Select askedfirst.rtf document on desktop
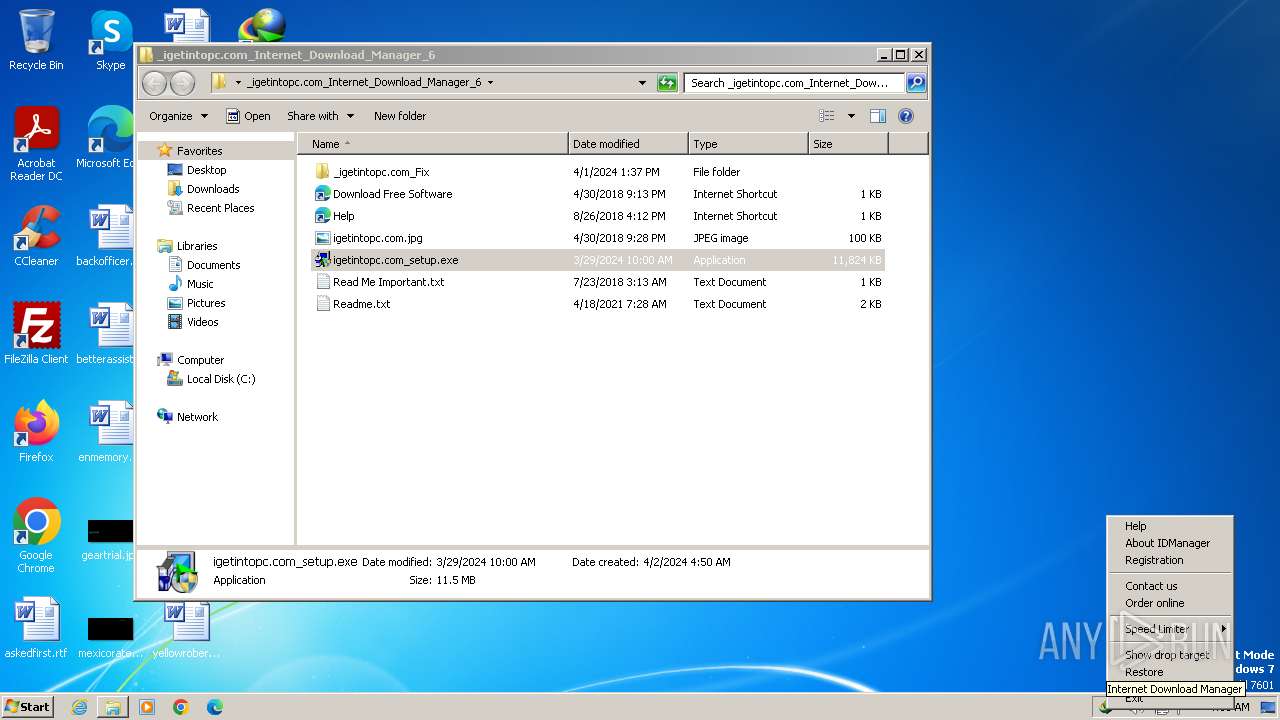 (x=36, y=628)
